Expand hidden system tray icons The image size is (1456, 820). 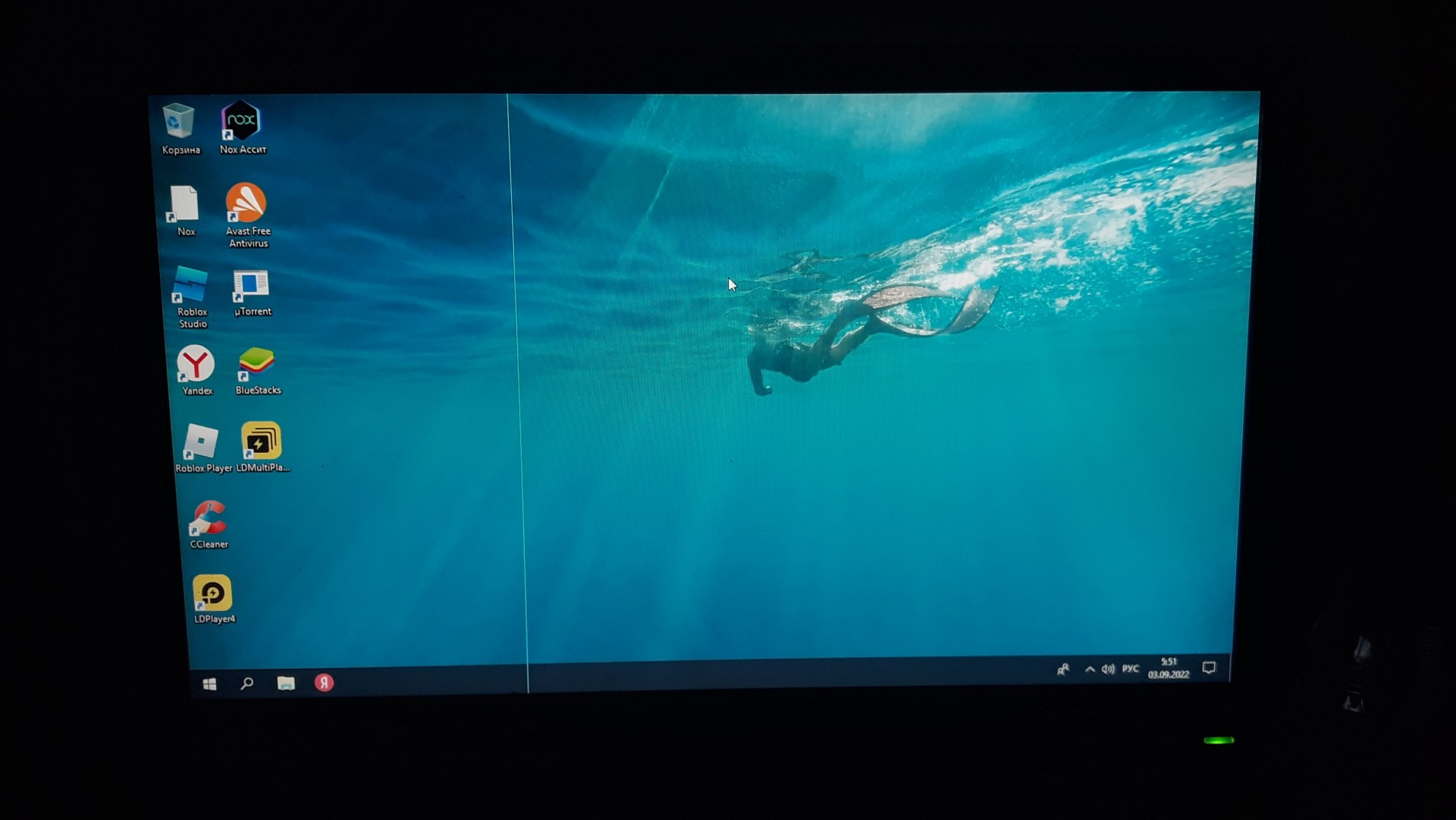(1090, 669)
